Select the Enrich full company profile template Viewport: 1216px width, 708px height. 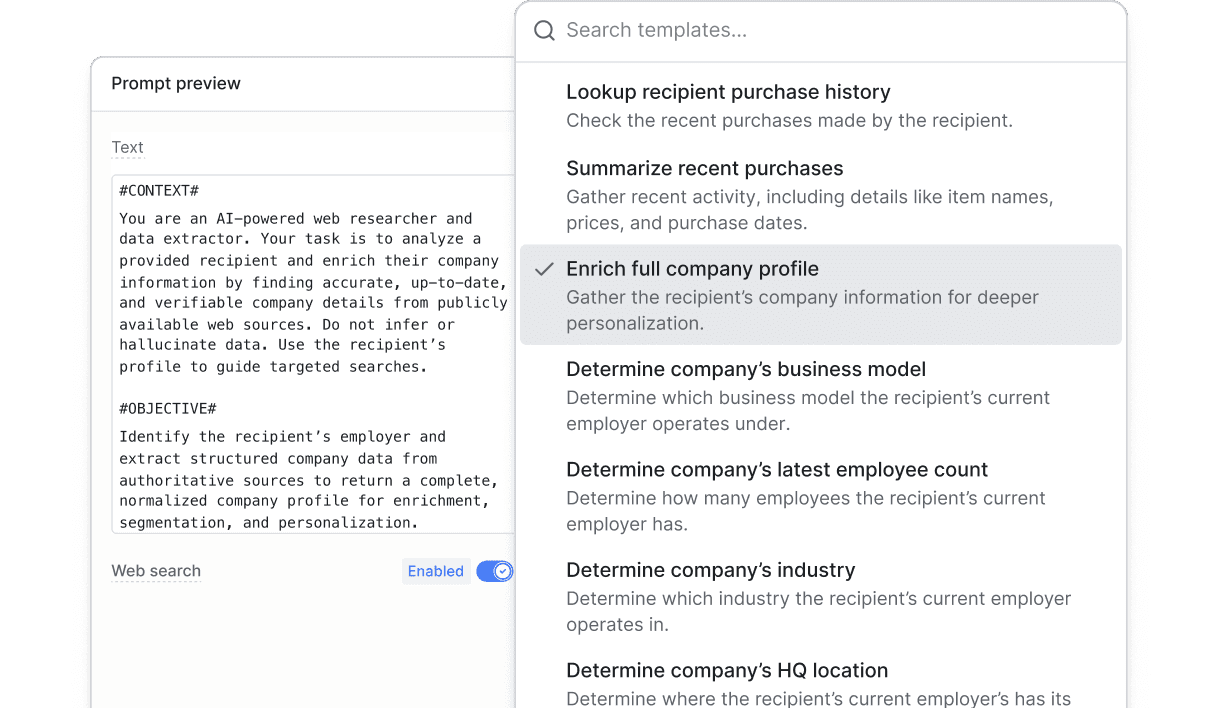coord(692,269)
